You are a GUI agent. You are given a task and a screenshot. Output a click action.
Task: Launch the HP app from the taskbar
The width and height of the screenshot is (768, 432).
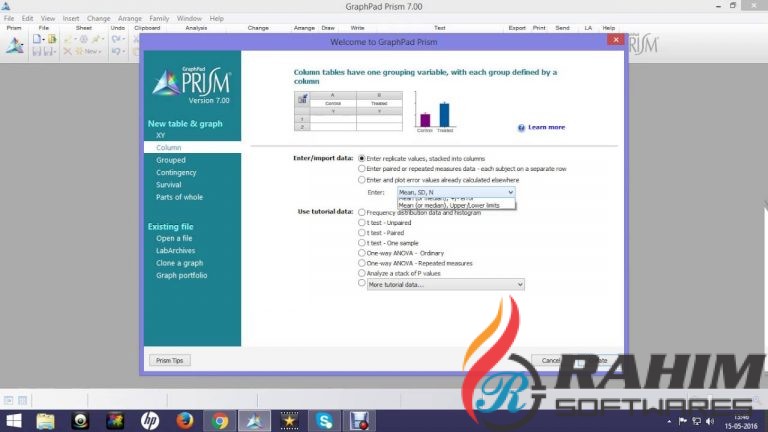150,421
